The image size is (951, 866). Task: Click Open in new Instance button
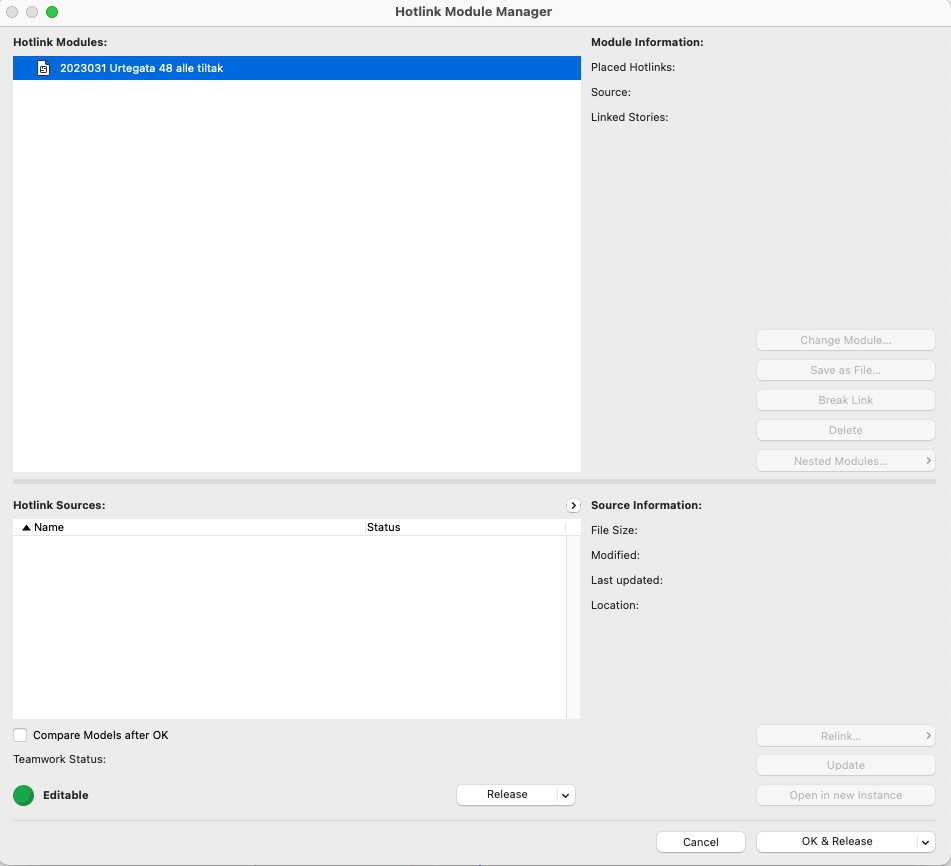tap(845, 795)
